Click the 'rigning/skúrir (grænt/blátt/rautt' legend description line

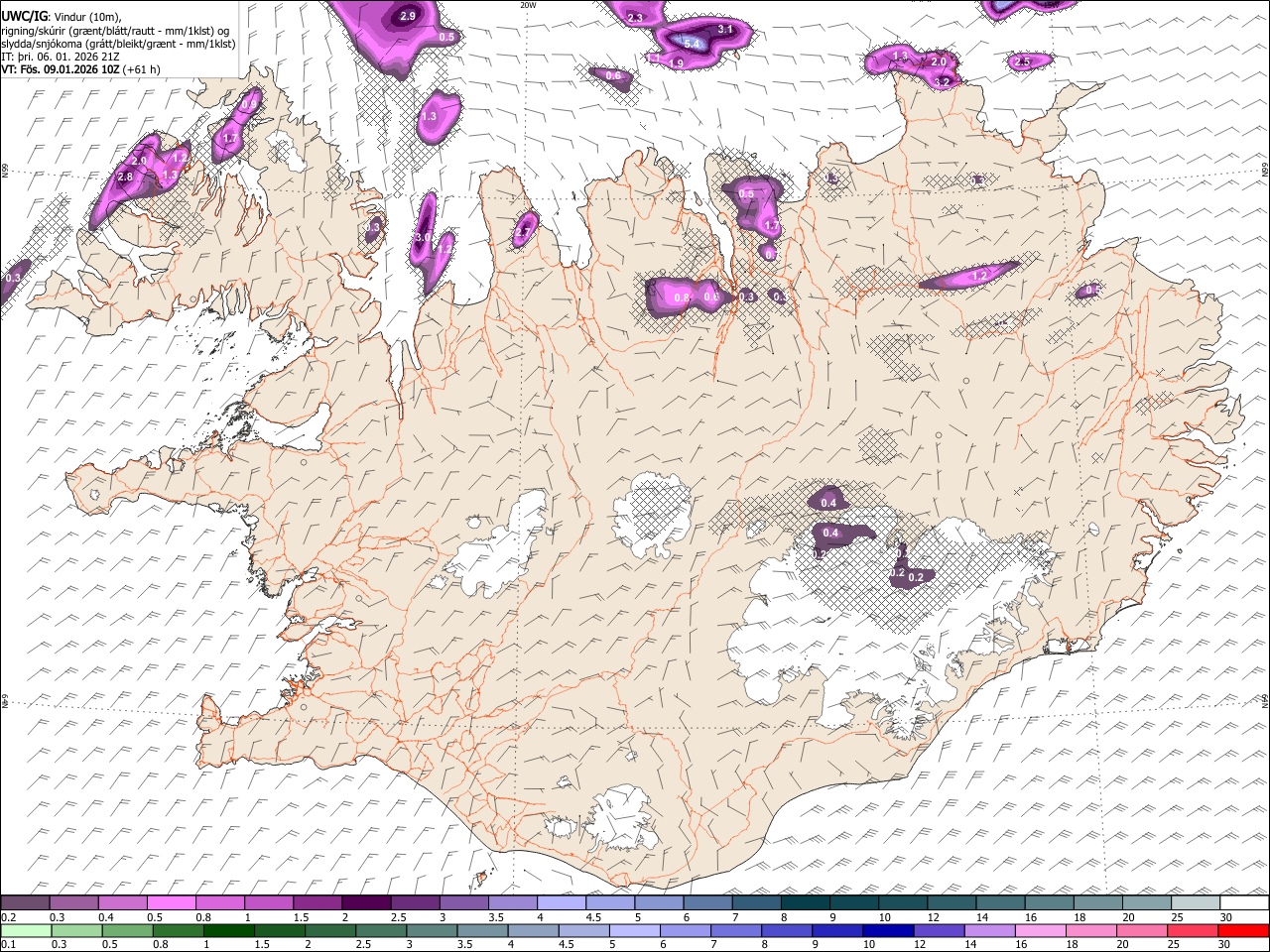click(116, 31)
